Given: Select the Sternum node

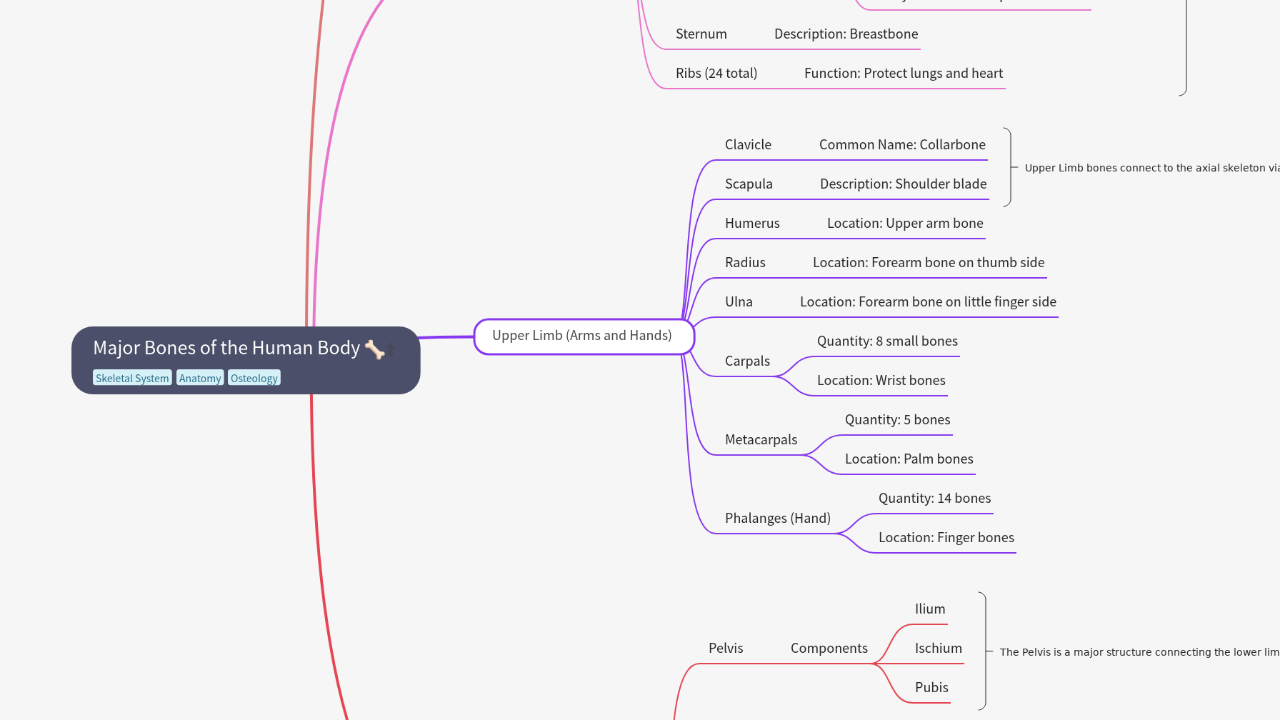Looking at the screenshot, I should click(701, 34).
